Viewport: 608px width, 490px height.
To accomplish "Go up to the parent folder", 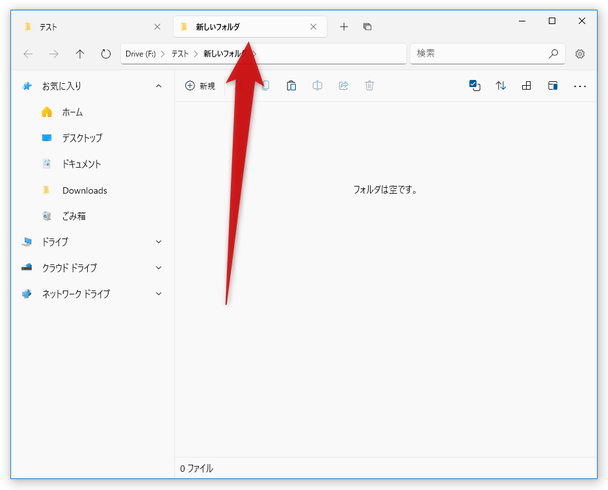I will point(80,54).
